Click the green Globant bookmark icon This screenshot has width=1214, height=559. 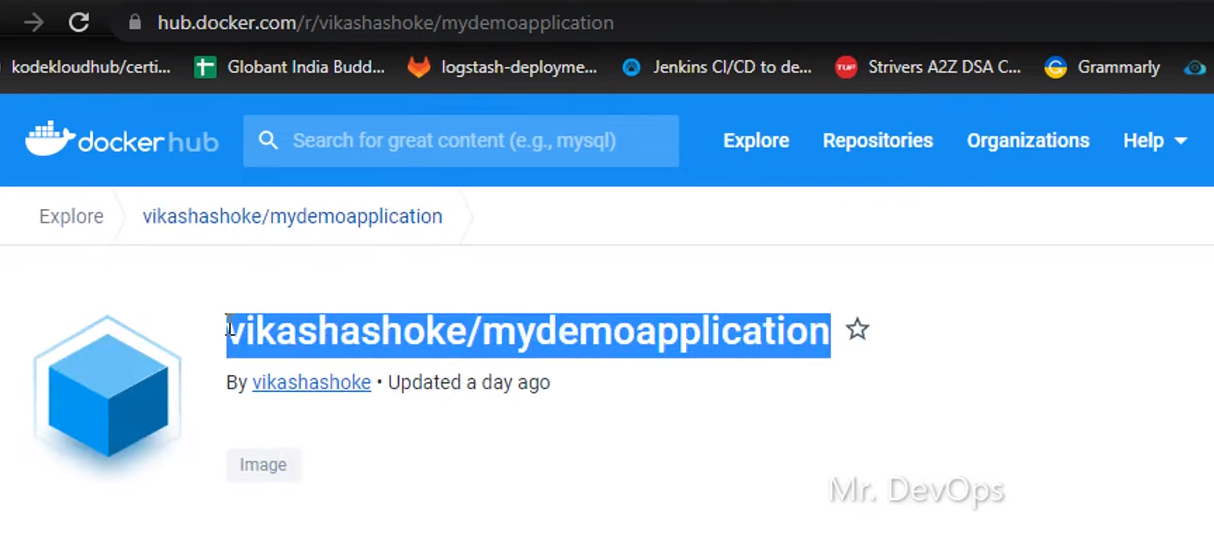click(205, 67)
